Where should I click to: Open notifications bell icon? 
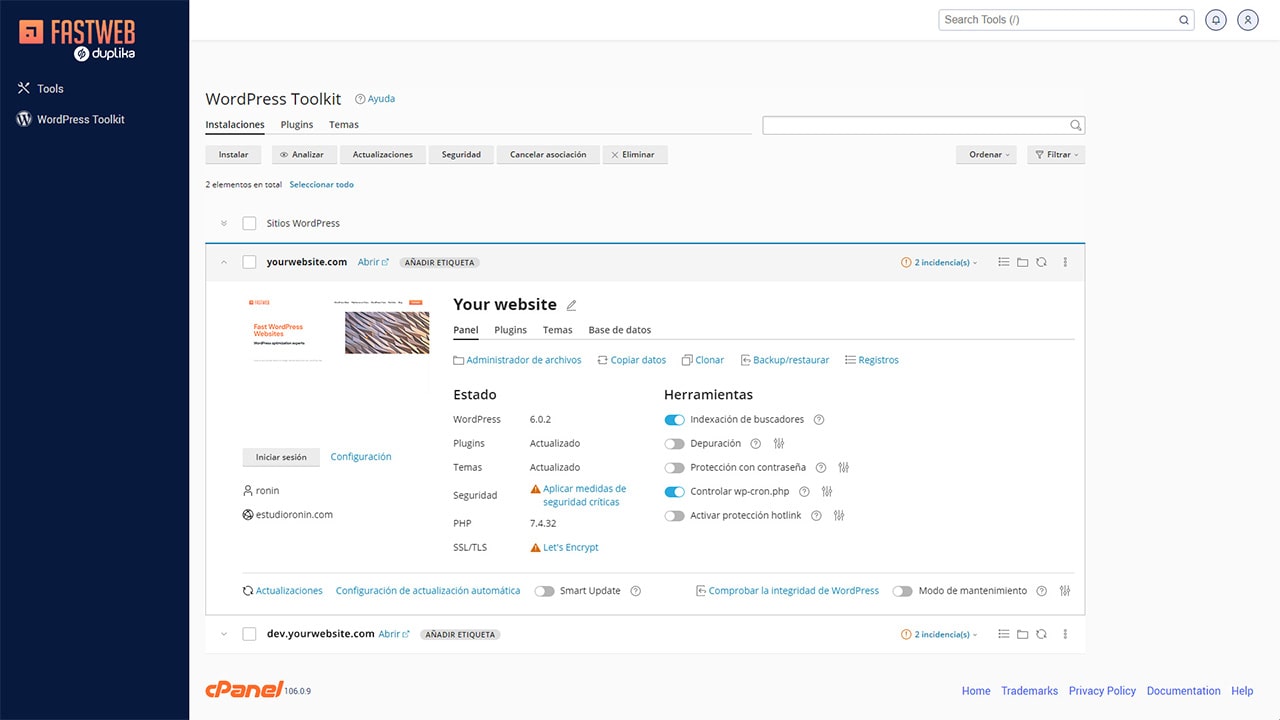click(1216, 19)
